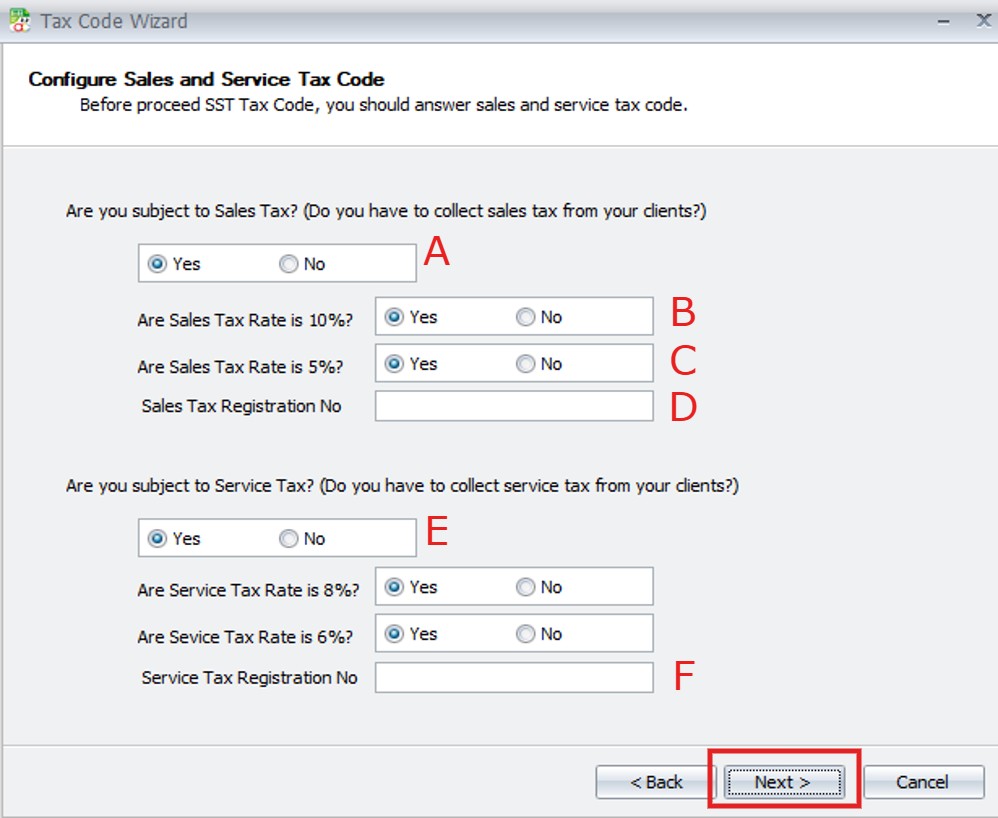
Task: Cancel the Tax Code Wizard
Action: [921, 782]
